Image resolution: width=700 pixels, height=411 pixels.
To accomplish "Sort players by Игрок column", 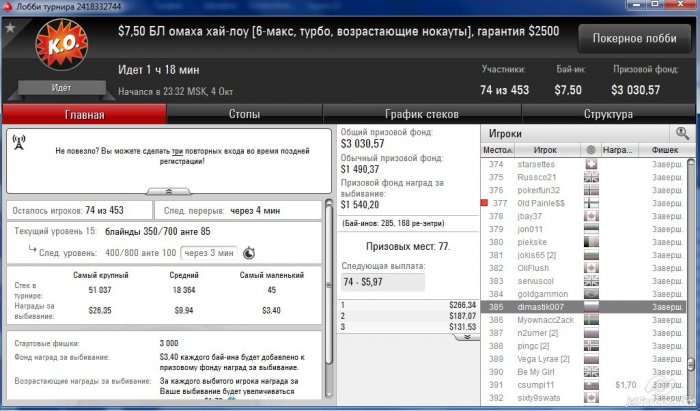I will (x=545, y=150).
